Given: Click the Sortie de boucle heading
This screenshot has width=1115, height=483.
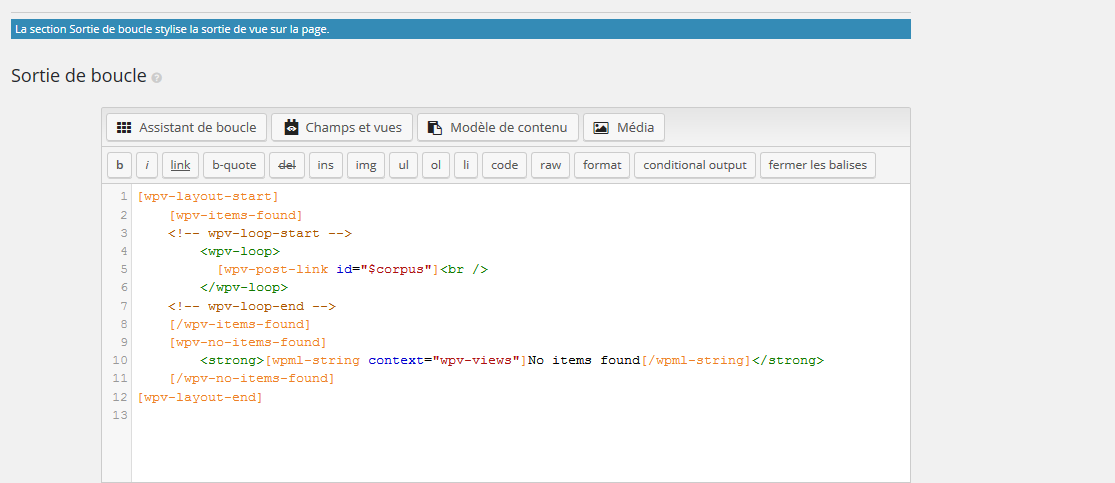Looking at the screenshot, I should pos(79,75).
